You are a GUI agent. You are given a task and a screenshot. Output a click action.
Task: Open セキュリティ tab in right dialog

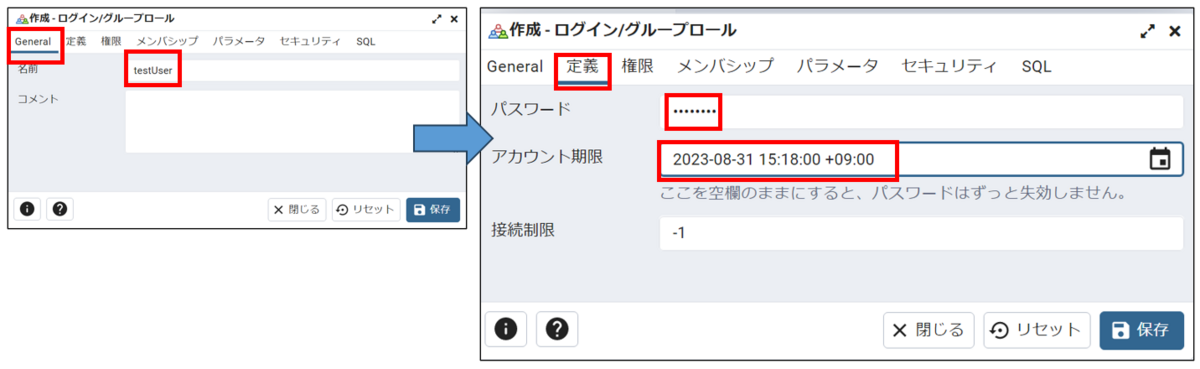click(x=949, y=66)
